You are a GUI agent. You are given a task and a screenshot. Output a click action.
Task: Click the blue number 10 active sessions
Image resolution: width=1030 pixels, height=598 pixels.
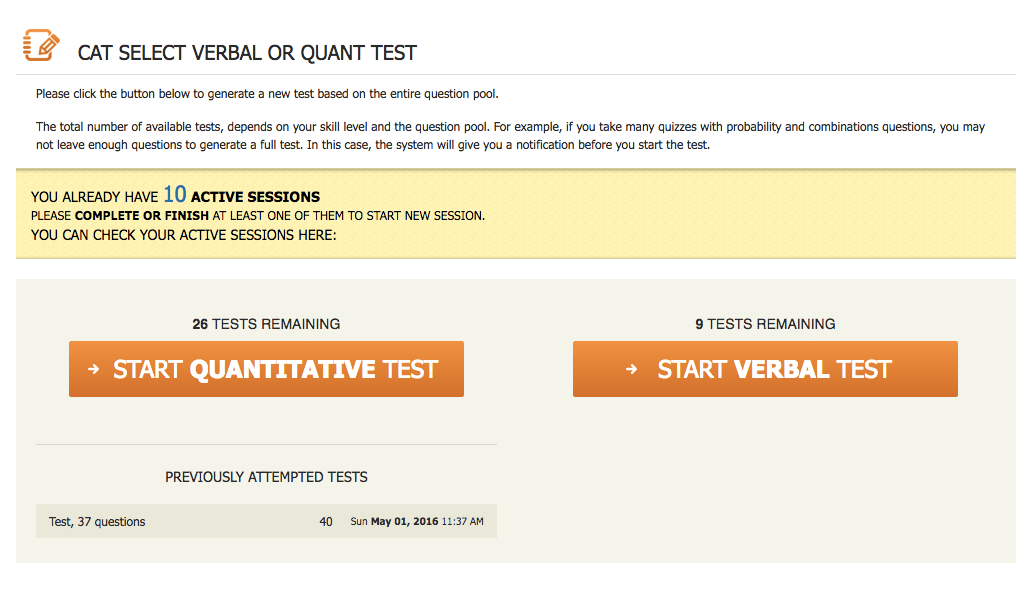coord(175,195)
